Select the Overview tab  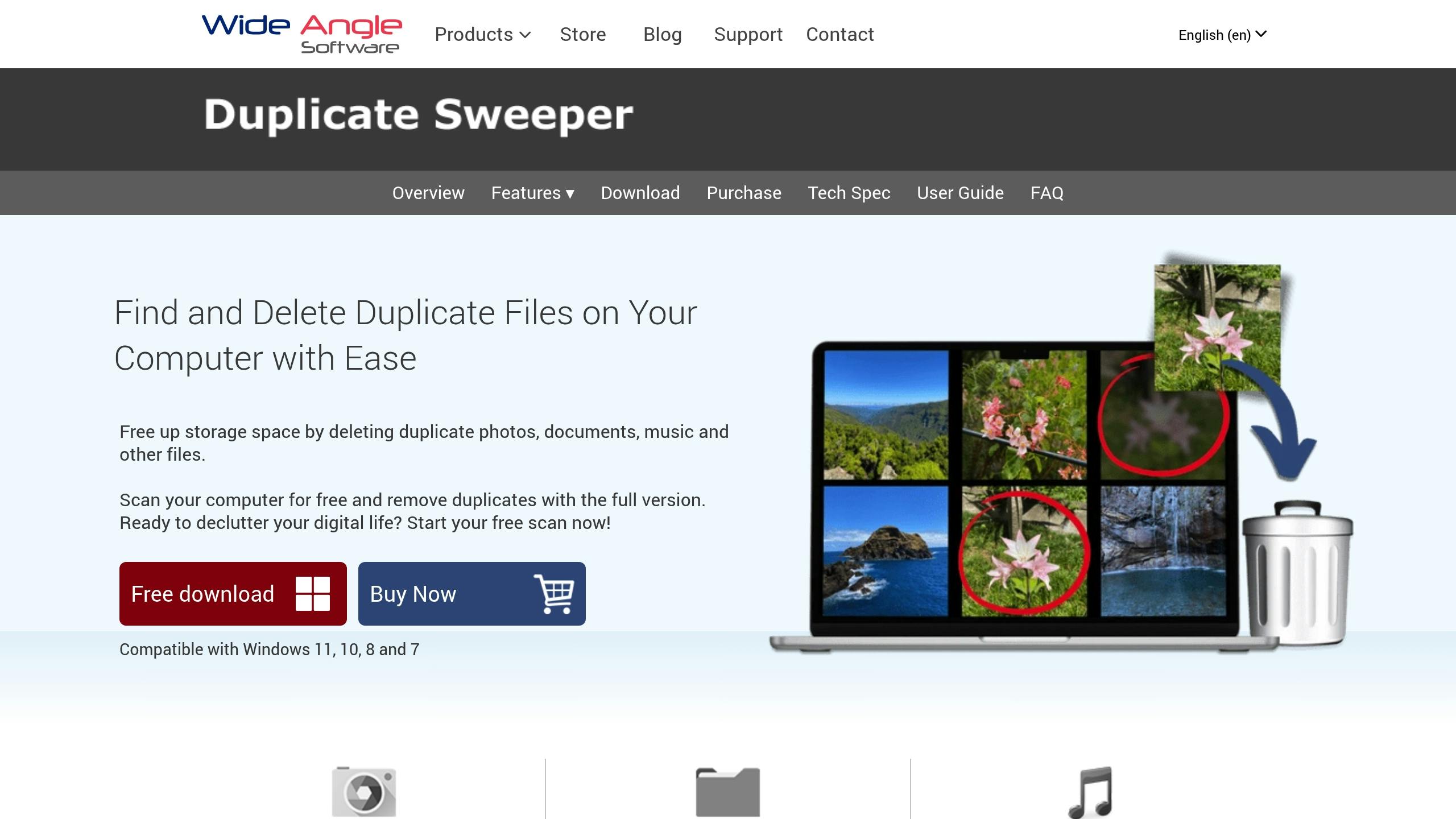tap(428, 193)
